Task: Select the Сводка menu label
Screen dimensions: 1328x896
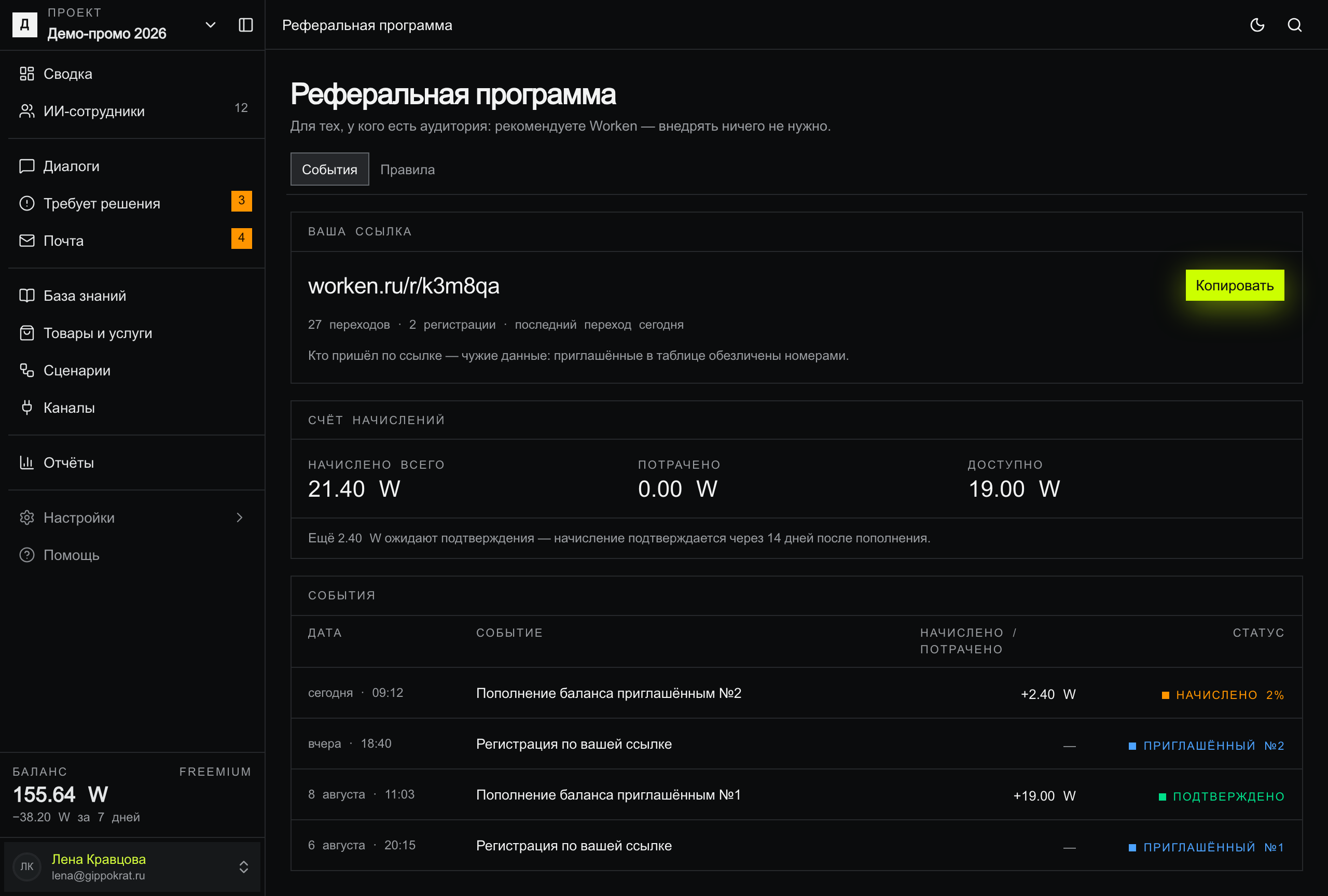Action: tap(68, 74)
